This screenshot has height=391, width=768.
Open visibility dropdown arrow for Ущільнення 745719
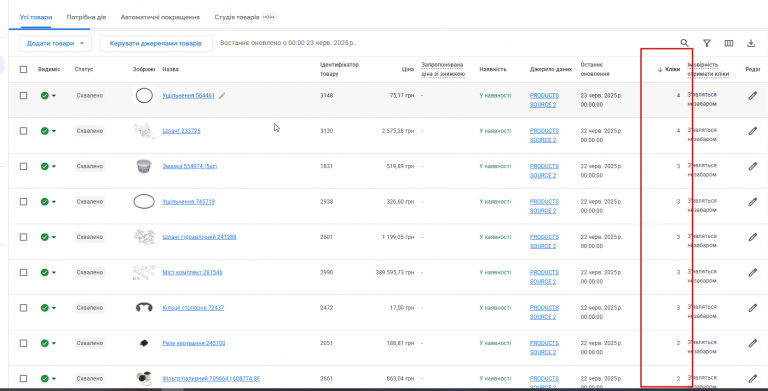pos(54,202)
